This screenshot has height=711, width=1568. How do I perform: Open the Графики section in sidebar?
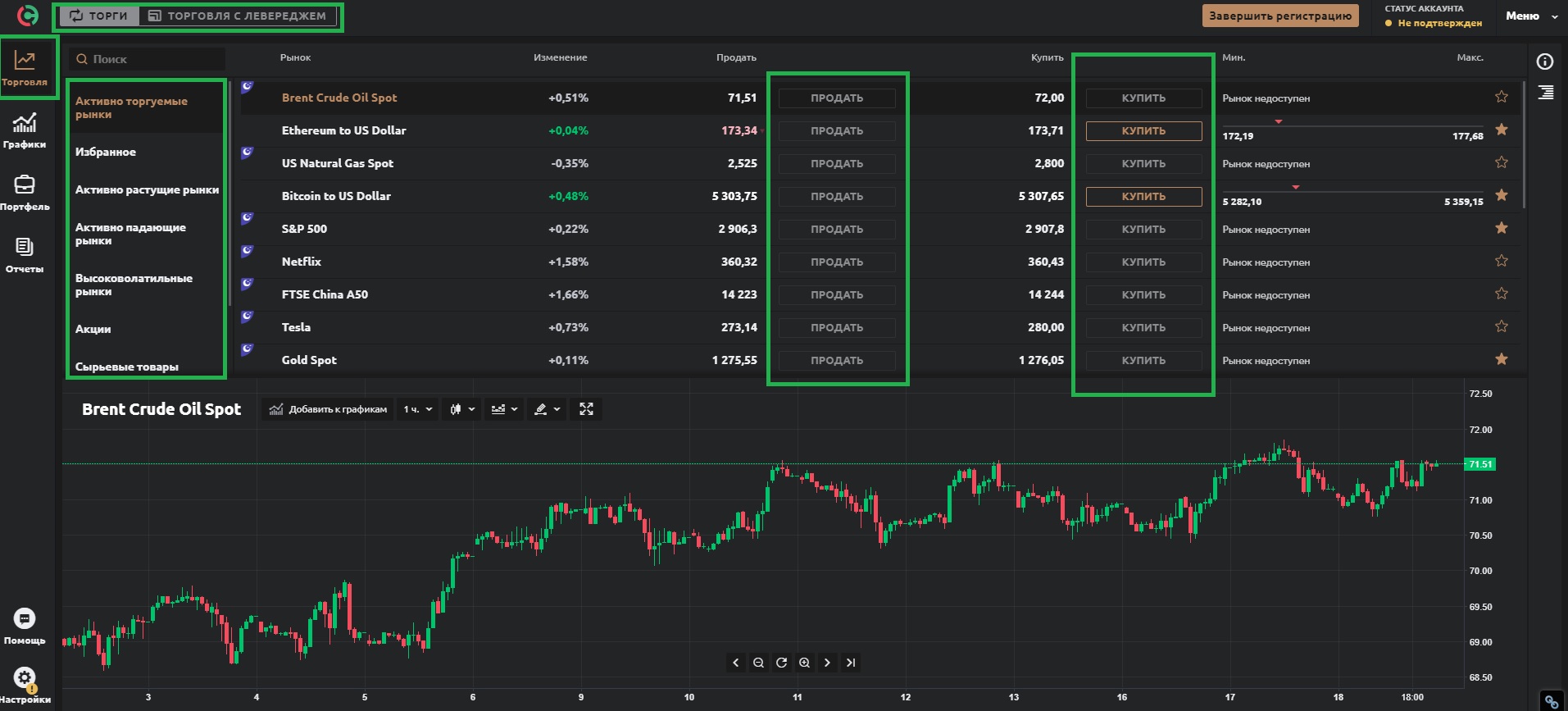click(x=25, y=131)
